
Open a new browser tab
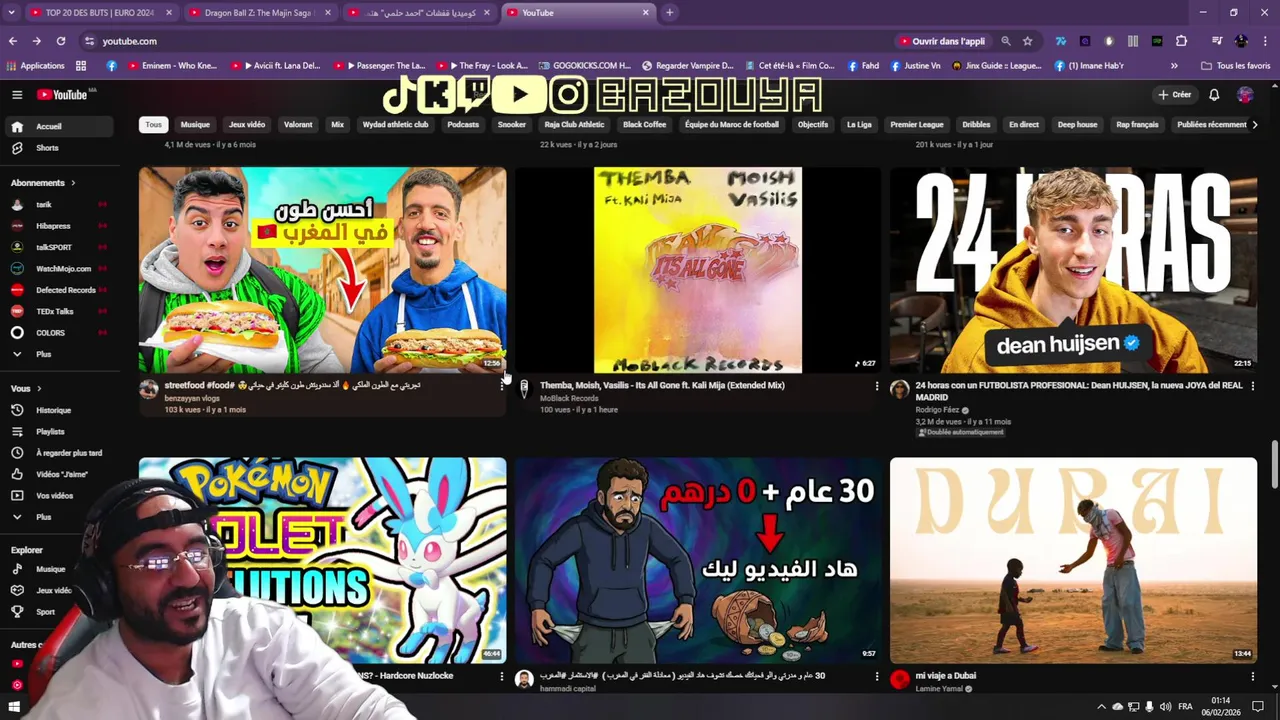(x=669, y=13)
